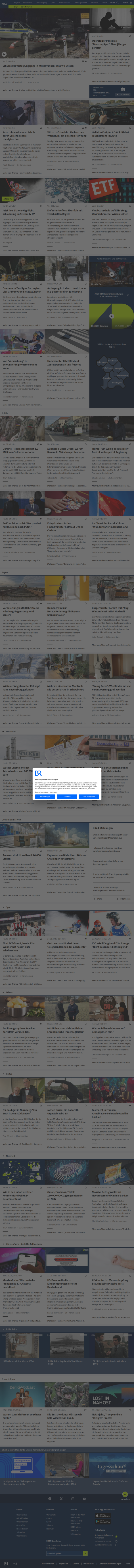Viewport: 134px width, 1568px height.
Task: Click Ablehnen button in privacy dialog
Action: click(x=67, y=796)
